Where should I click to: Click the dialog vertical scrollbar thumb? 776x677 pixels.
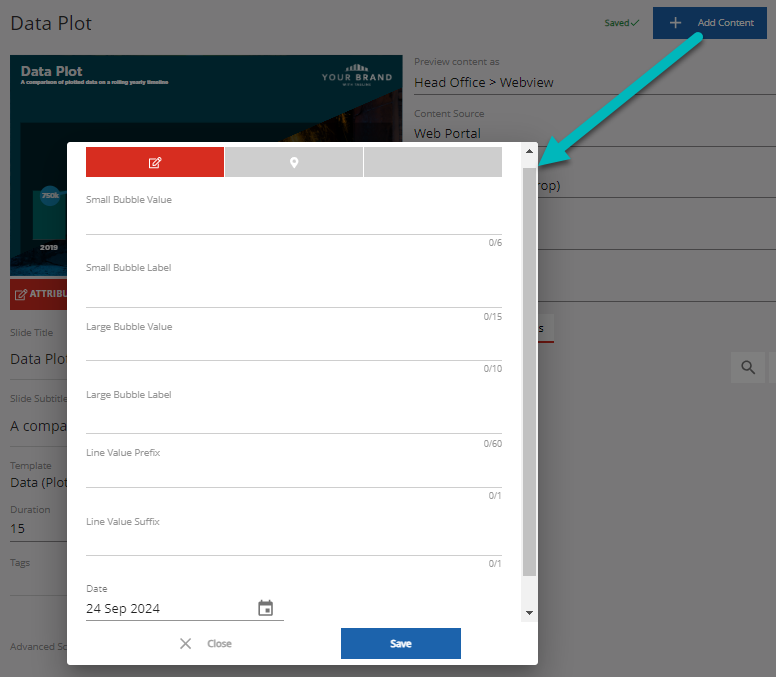[x=530, y=372]
